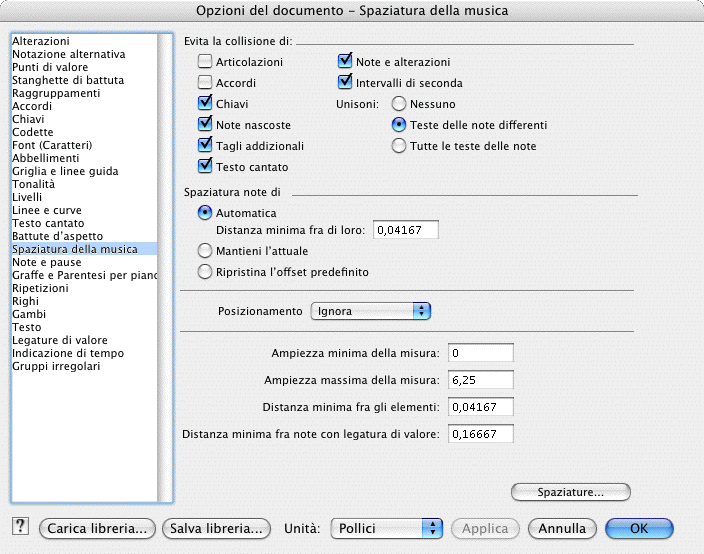Uncheck the Testo cantato checkbox
Image resolution: width=704 pixels, height=554 pixels.
point(206,167)
